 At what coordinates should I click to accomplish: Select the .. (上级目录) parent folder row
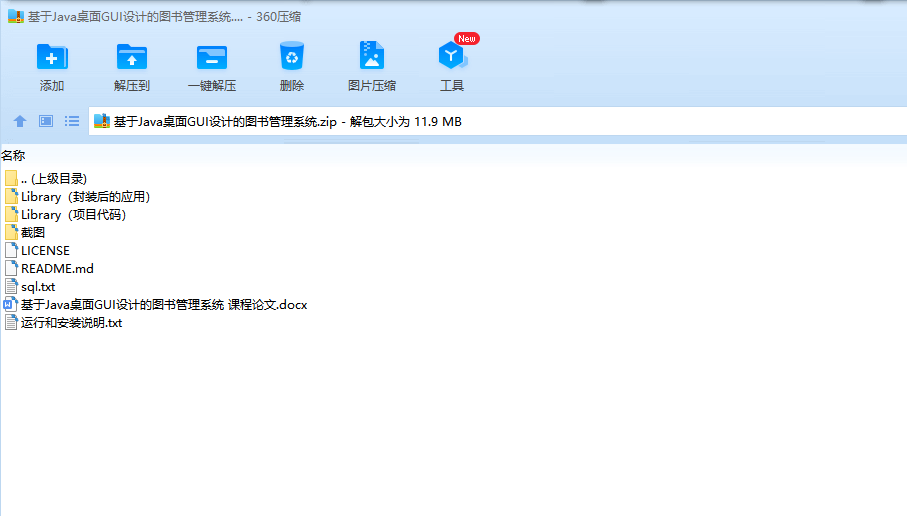(46, 179)
